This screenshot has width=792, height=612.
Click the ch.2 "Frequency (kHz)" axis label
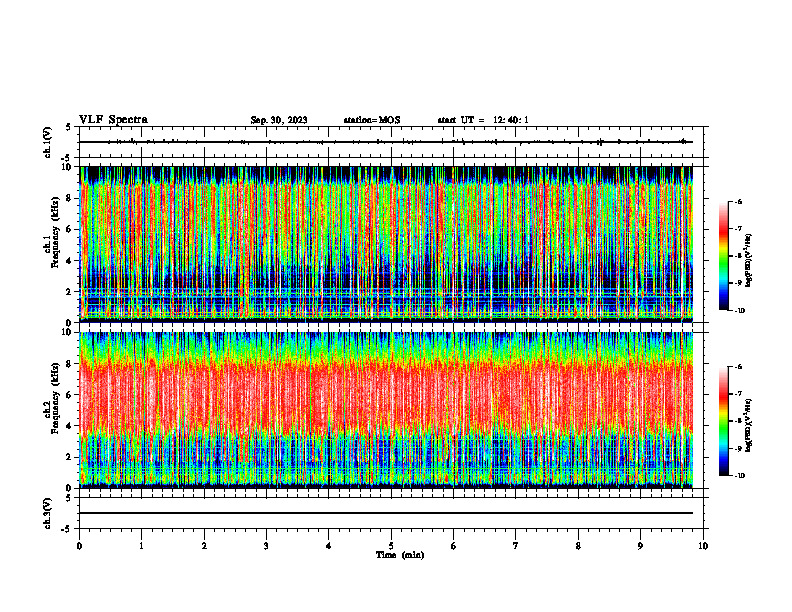click(56, 398)
